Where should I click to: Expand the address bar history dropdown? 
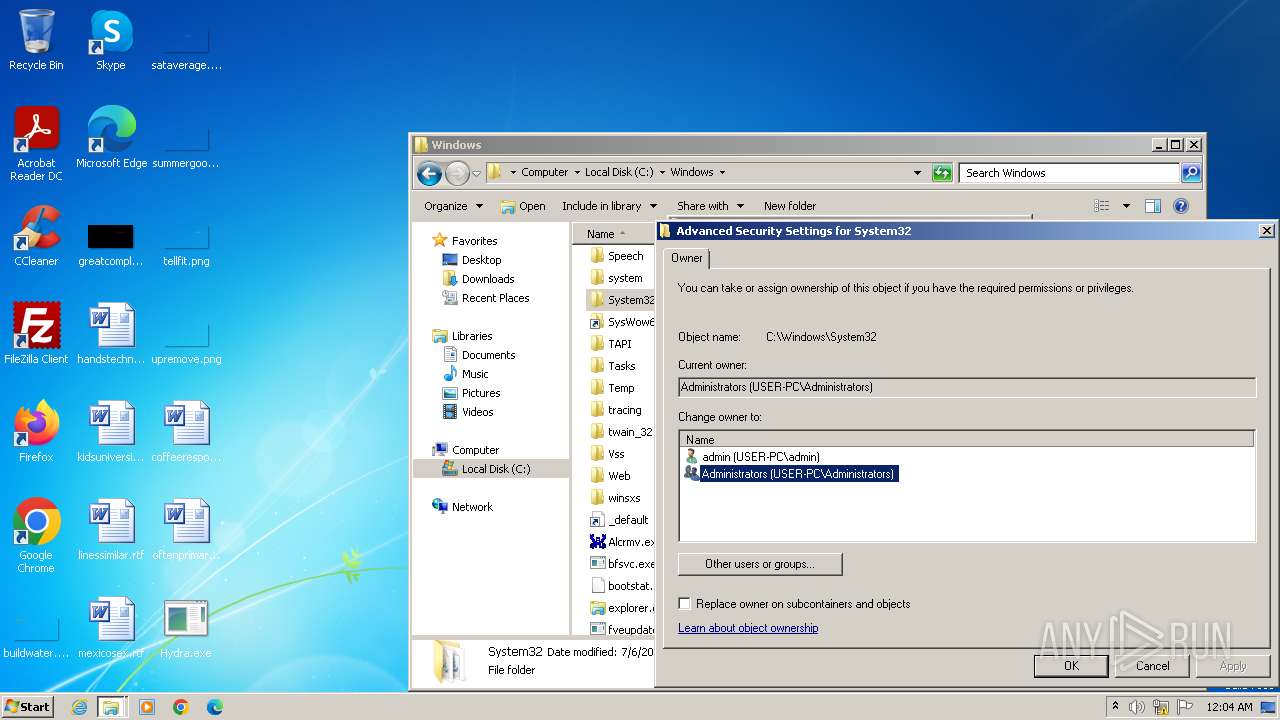tap(918, 173)
